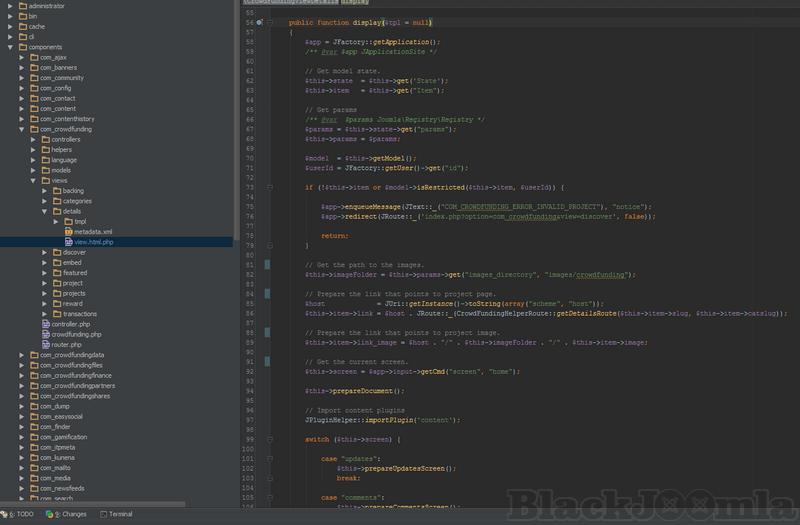Open the router.php file icon
This screenshot has height=525, width=800.
click(45, 344)
